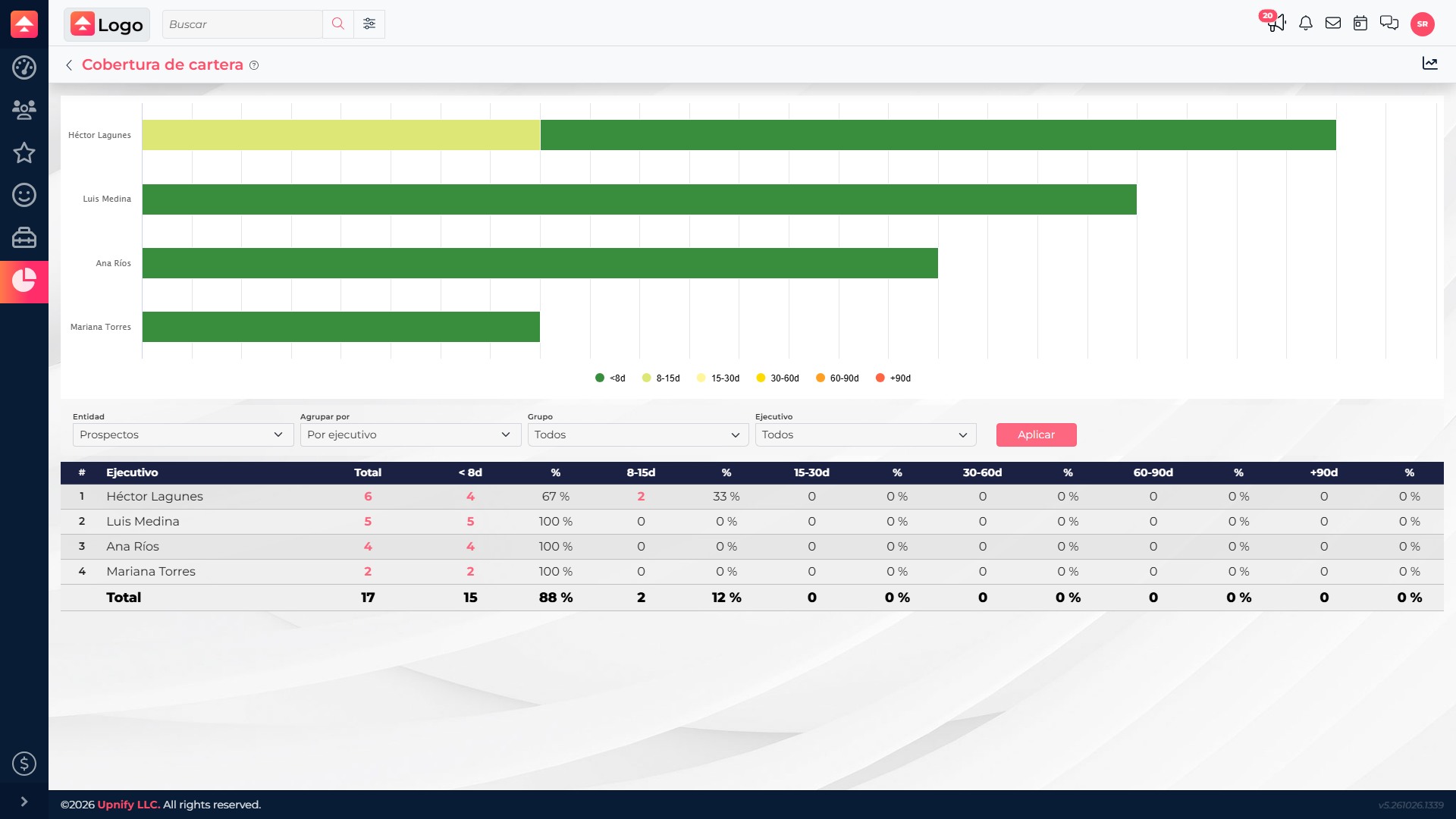The width and height of the screenshot is (1456, 819).
Task: Expand the sidebar with the arrow icon
Action: [x=24, y=802]
